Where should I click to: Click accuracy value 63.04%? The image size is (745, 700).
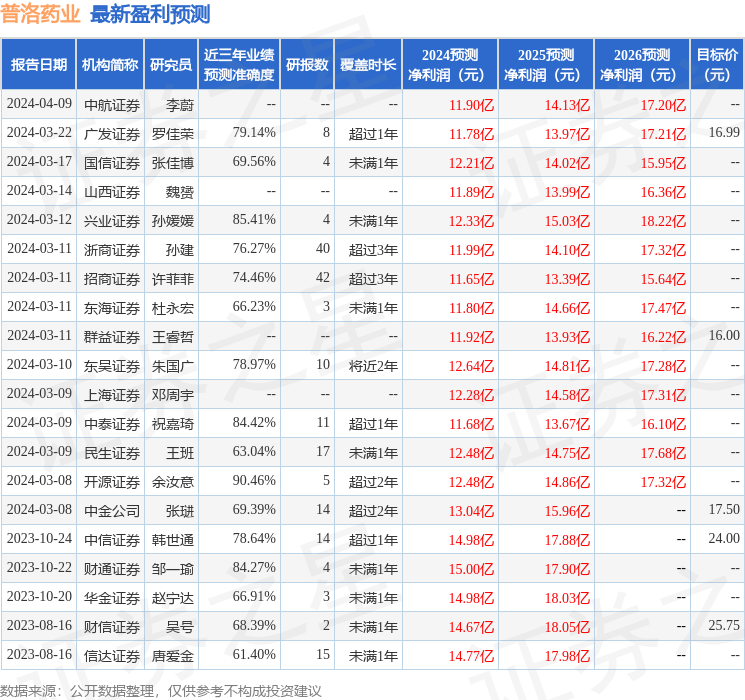(254, 451)
